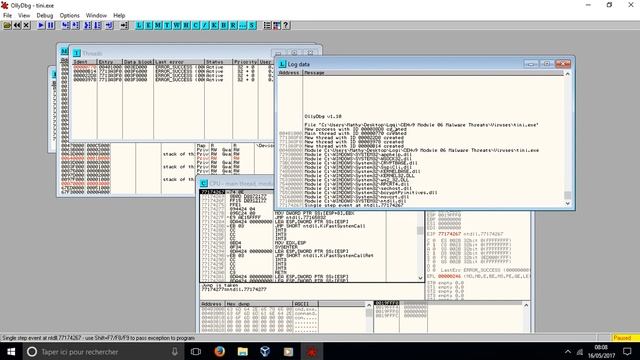
Task: Click the dump pane scroll up arrow
Action: point(369,305)
